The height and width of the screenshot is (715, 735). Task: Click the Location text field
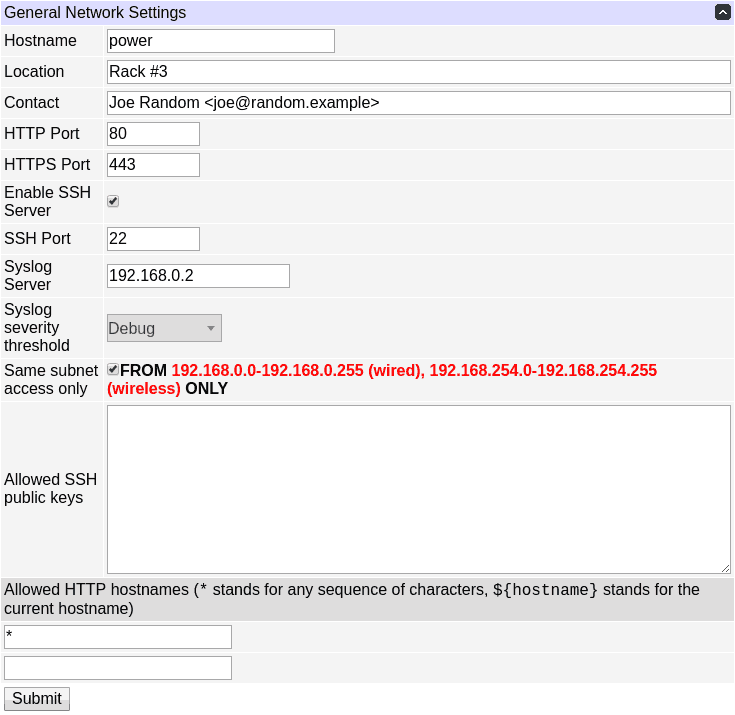tap(418, 72)
